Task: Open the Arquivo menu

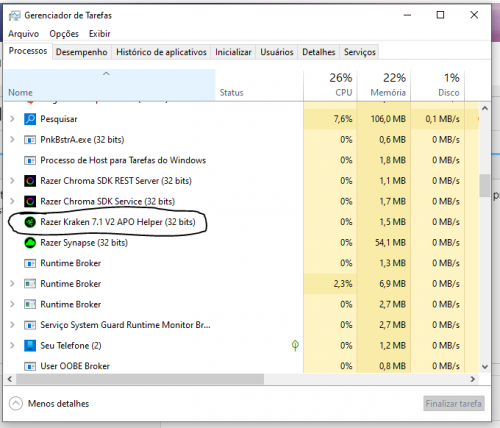Action: pos(23,34)
